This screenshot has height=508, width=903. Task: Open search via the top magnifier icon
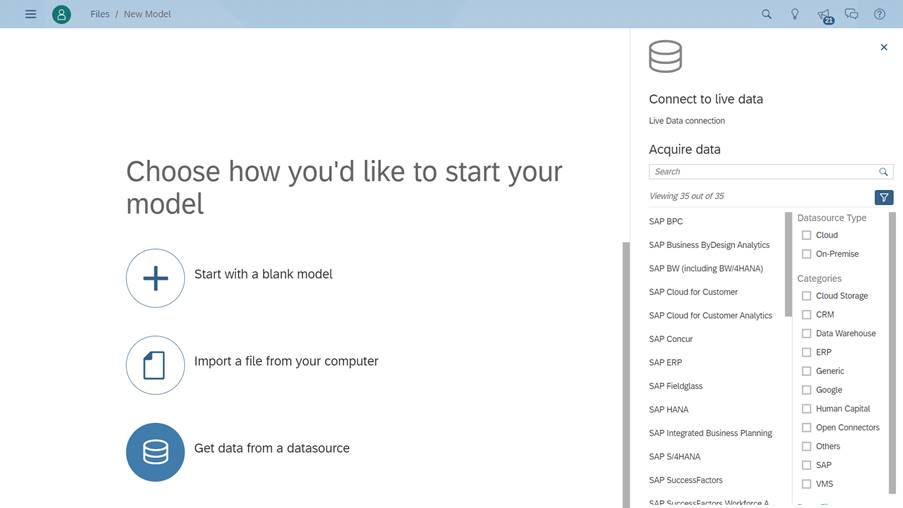(767, 14)
